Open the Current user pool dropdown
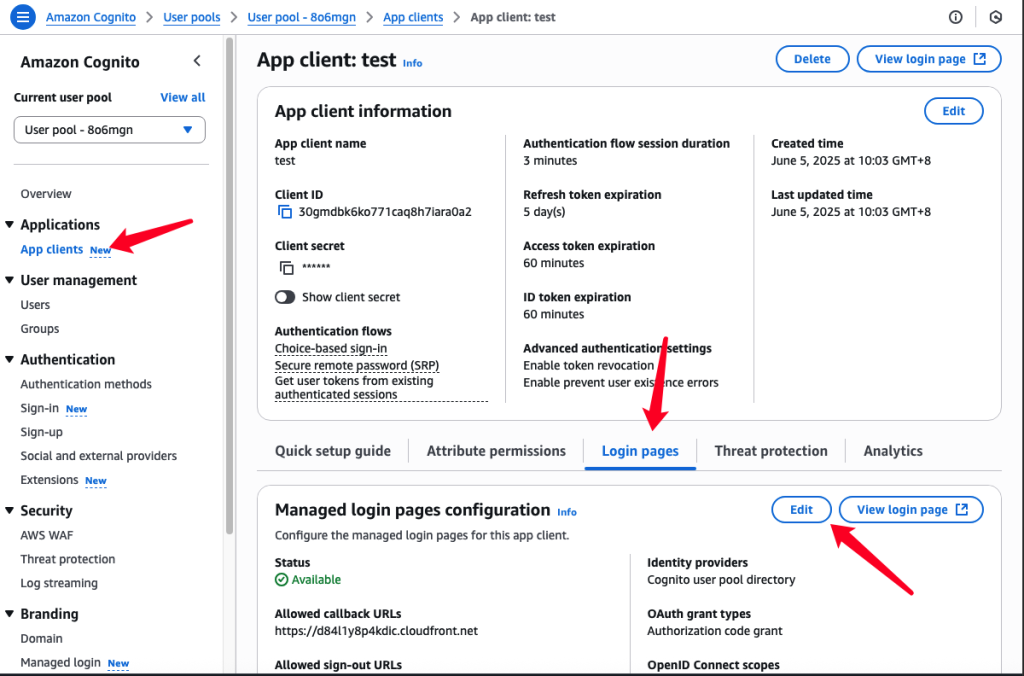1024x676 pixels. click(110, 130)
